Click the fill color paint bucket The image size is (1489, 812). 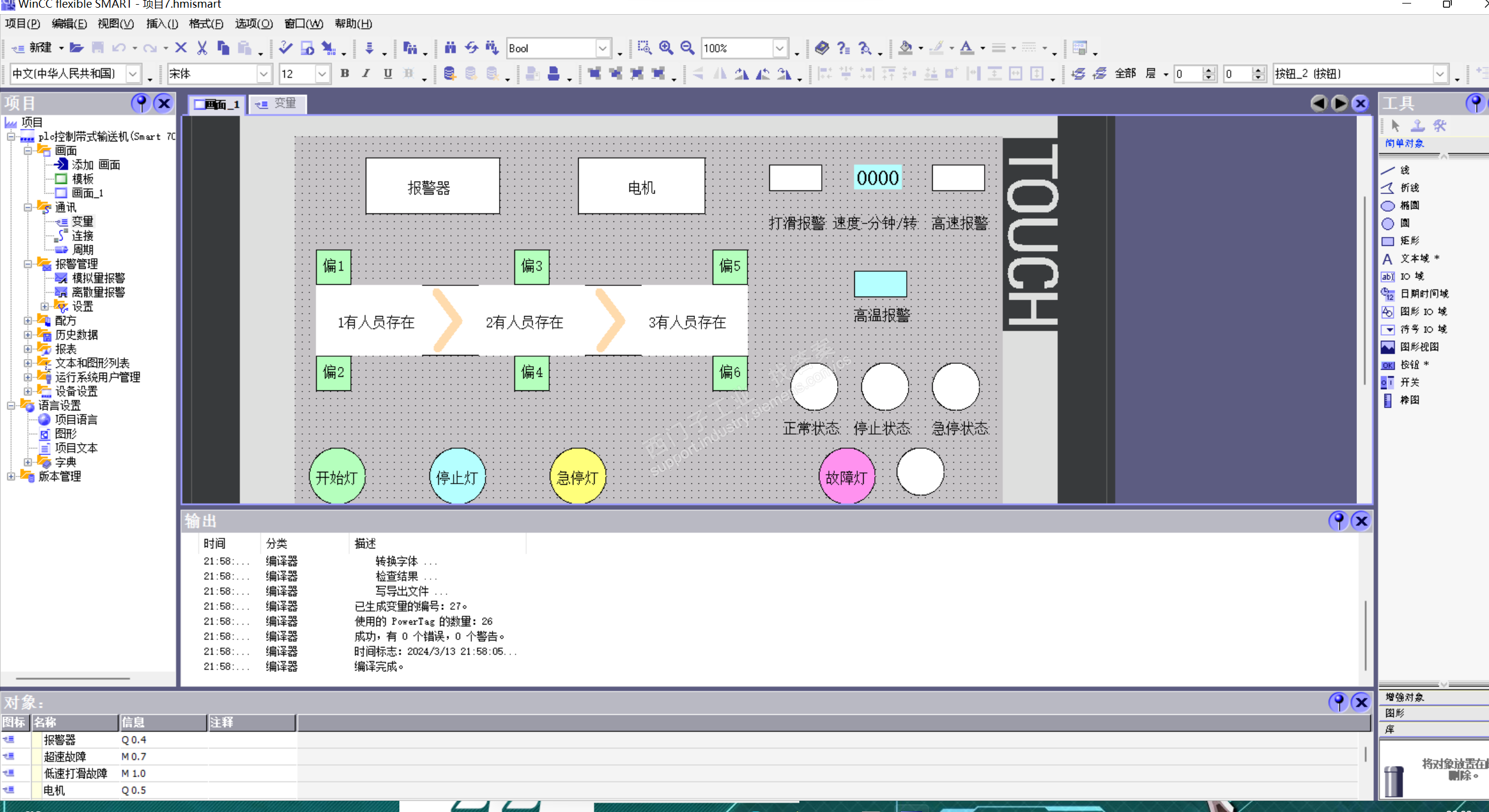[906, 48]
